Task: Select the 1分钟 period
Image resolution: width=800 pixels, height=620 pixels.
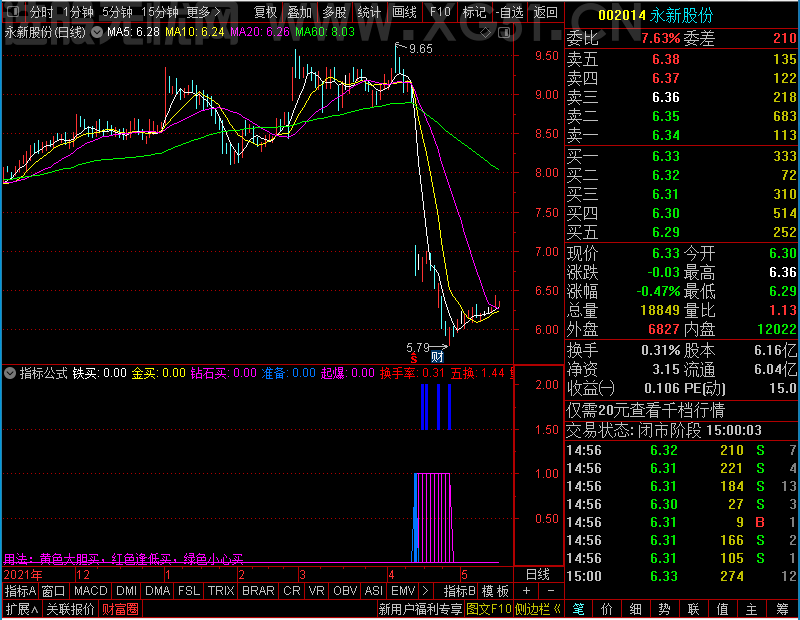Action: (78, 12)
